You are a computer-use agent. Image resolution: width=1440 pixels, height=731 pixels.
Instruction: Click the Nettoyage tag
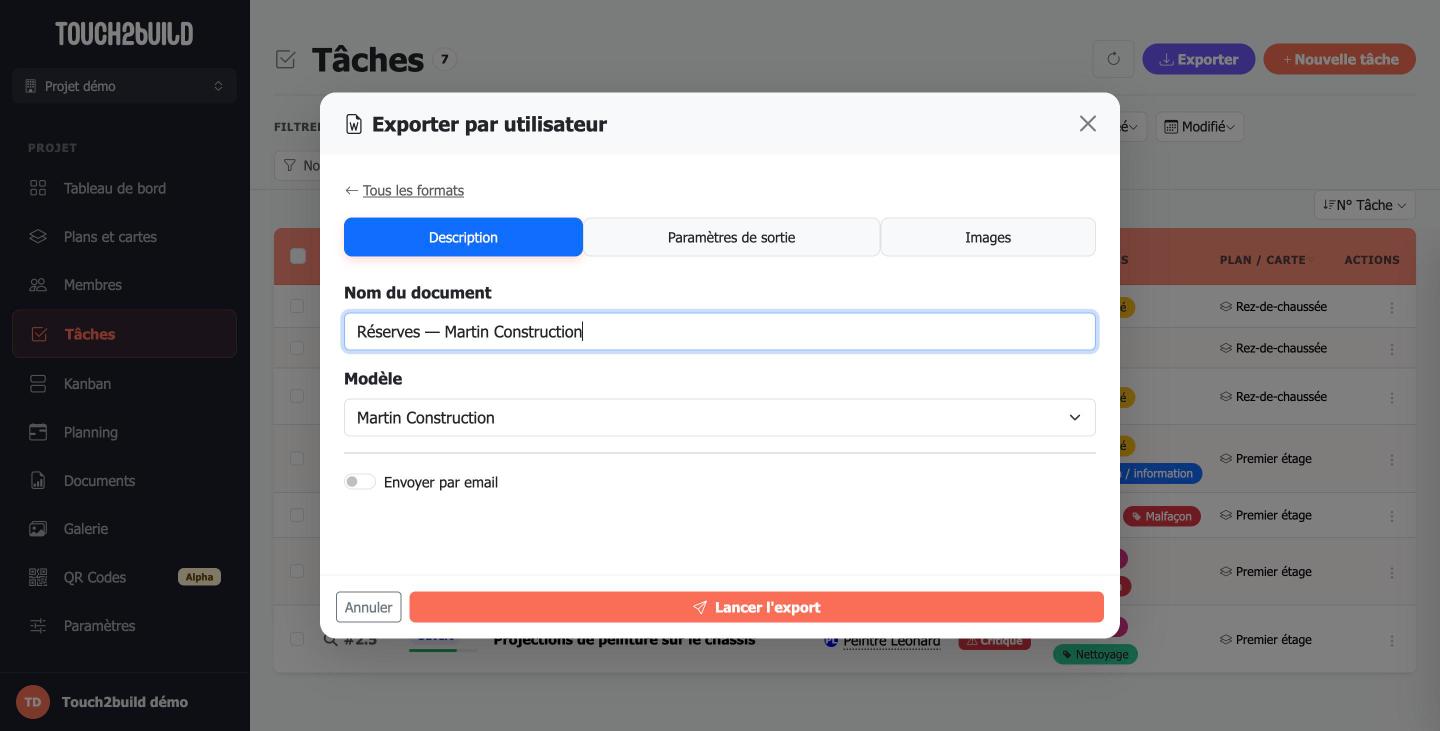(x=1095, y=655)
